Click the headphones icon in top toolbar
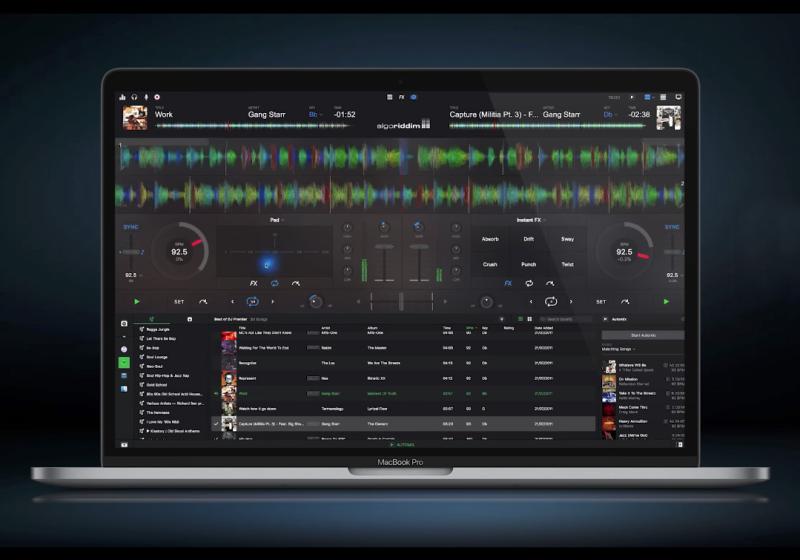This screenshot has width=800, height=560. 132,97
